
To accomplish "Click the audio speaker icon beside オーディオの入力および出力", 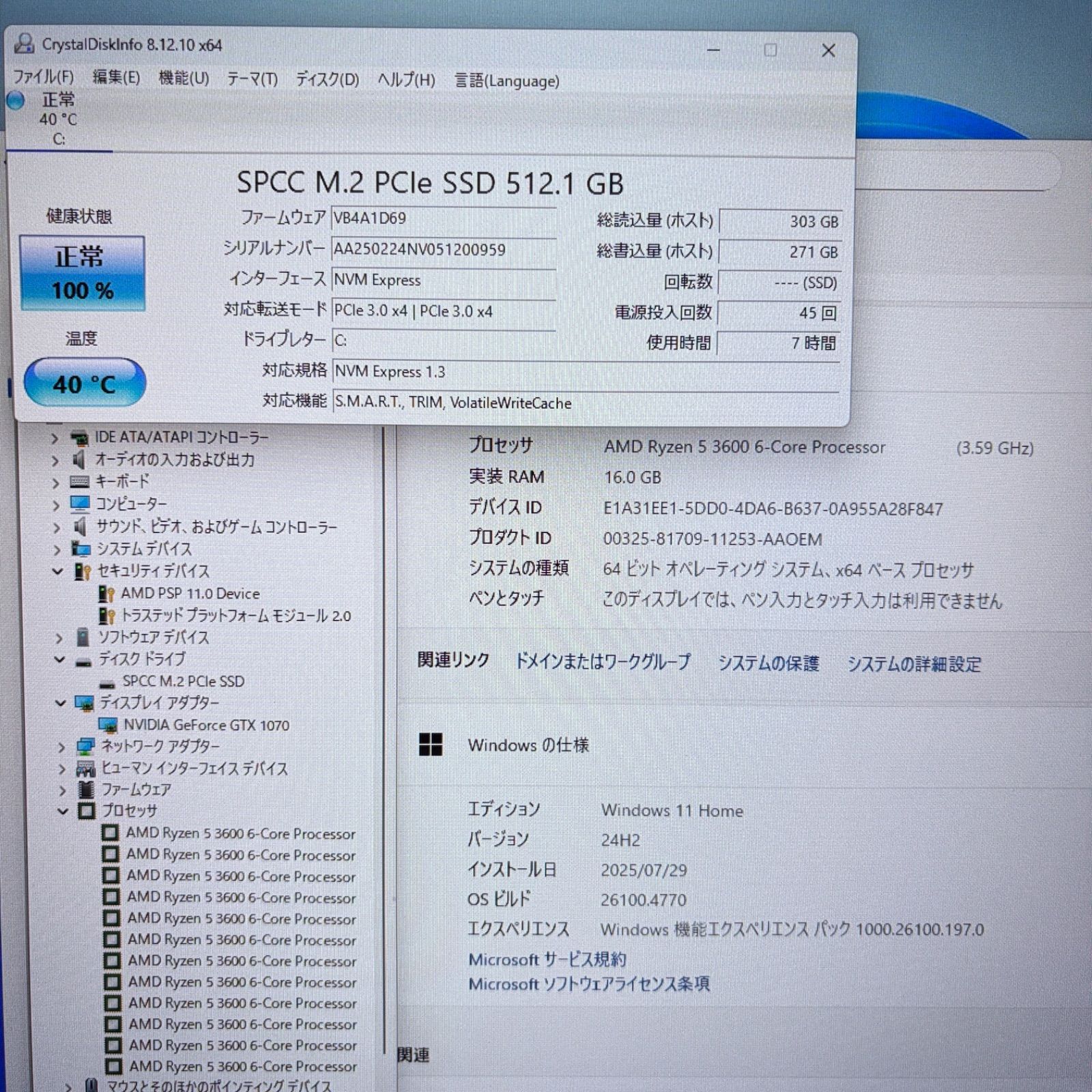I will pos(79,459).
